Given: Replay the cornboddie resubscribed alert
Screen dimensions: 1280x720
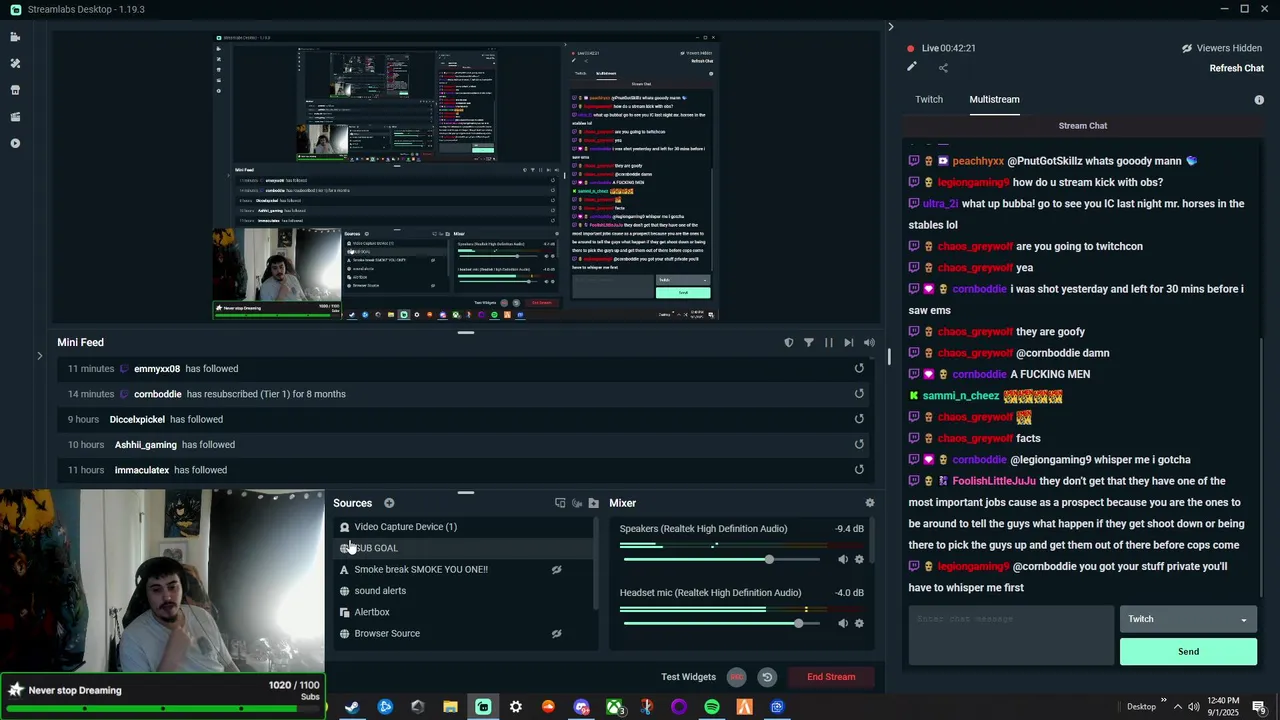Looking at the screenshot, I should pyautogui.click(x=859, y=394).
